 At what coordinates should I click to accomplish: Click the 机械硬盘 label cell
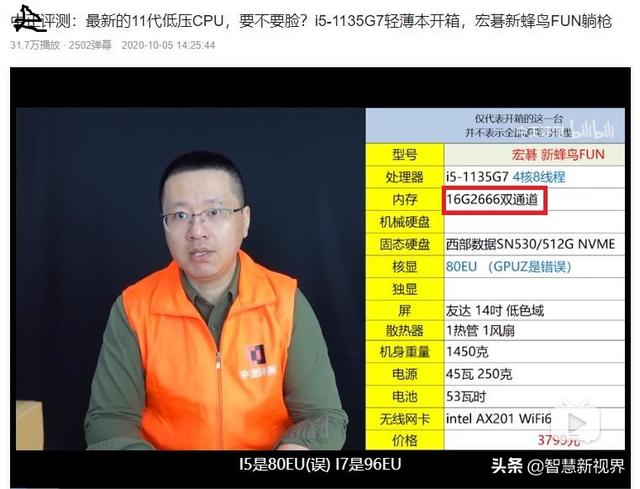point(404,222)
